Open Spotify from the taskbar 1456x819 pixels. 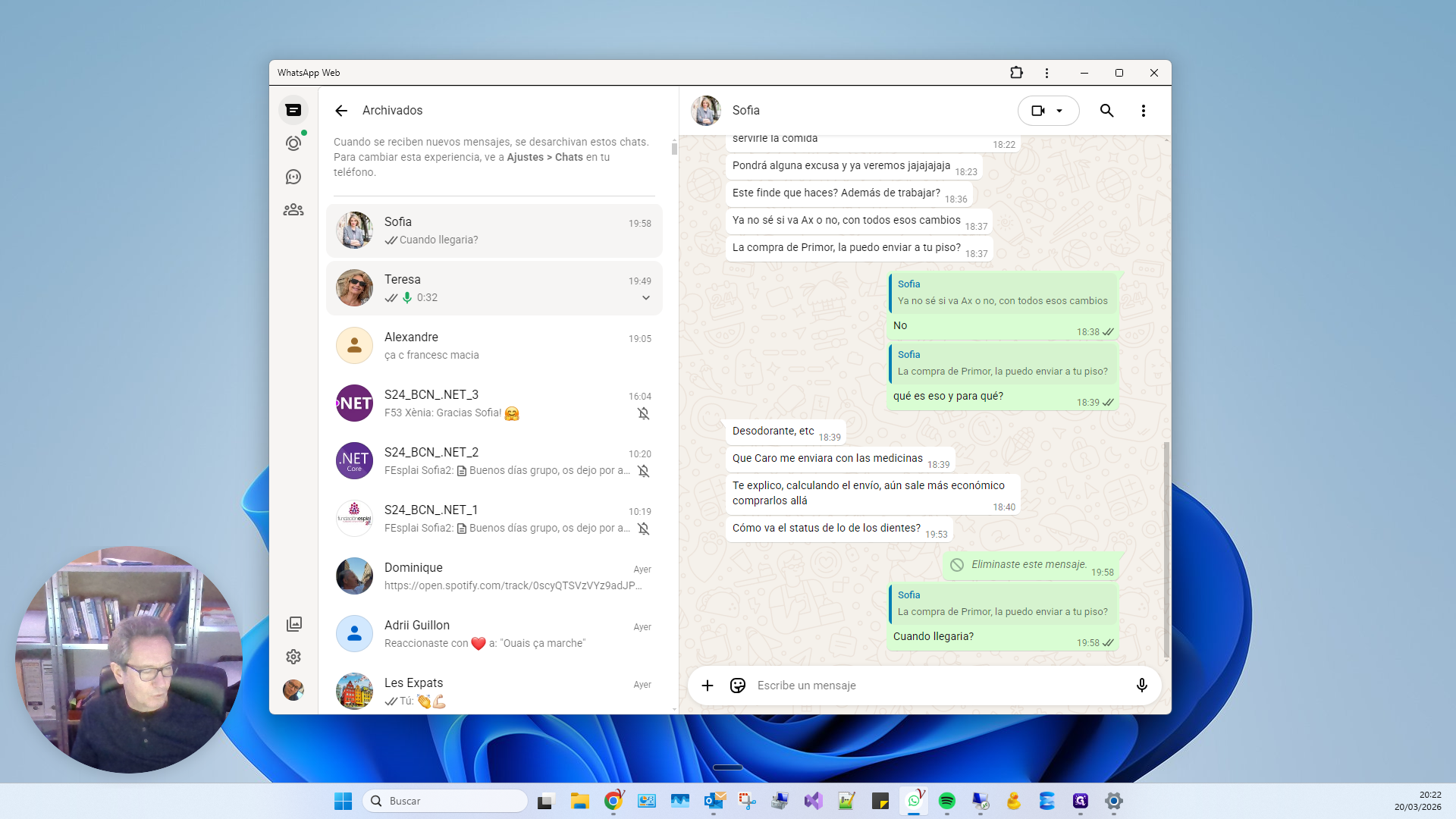[x=946, y=801]
